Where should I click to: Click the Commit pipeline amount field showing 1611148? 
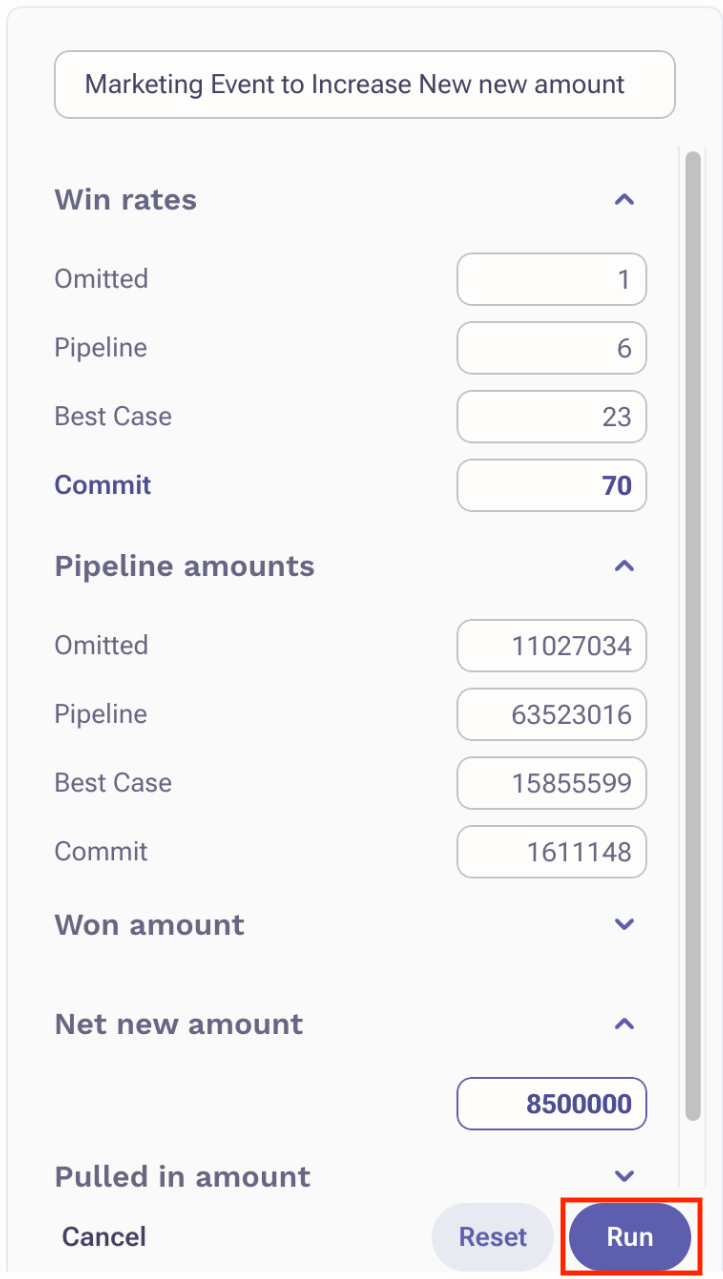click(551, 852)
